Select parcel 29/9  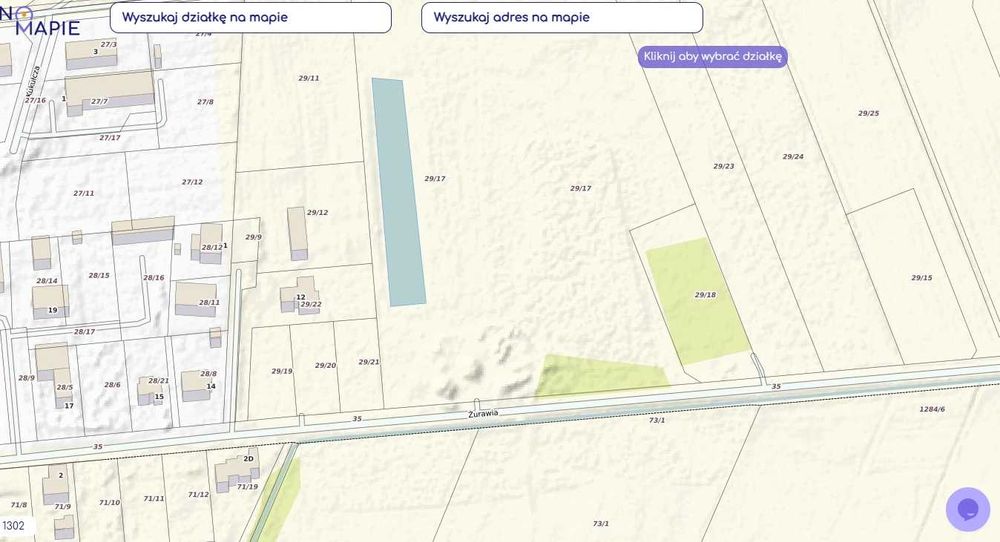coord(253,237)
